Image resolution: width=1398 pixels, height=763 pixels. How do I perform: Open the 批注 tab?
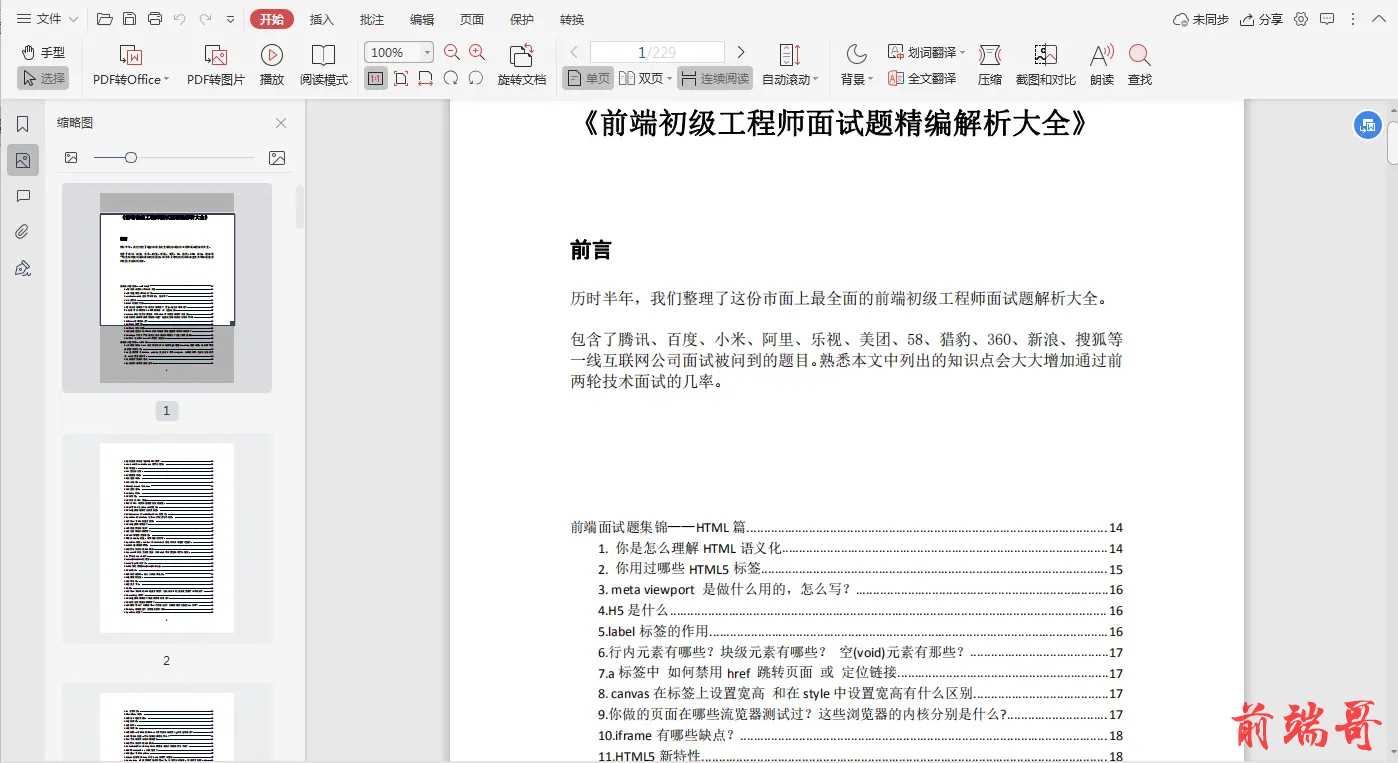tap(372, 19)
